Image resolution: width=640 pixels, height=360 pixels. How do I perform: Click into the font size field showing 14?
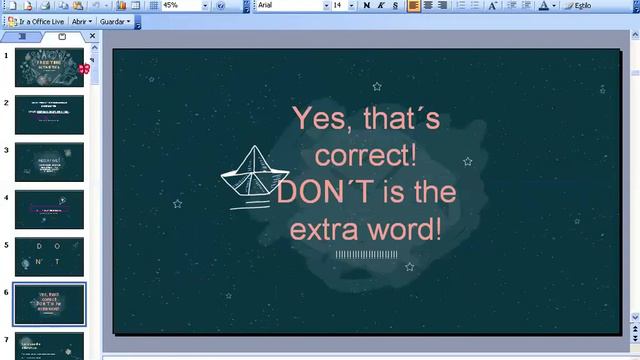[339, 5]
